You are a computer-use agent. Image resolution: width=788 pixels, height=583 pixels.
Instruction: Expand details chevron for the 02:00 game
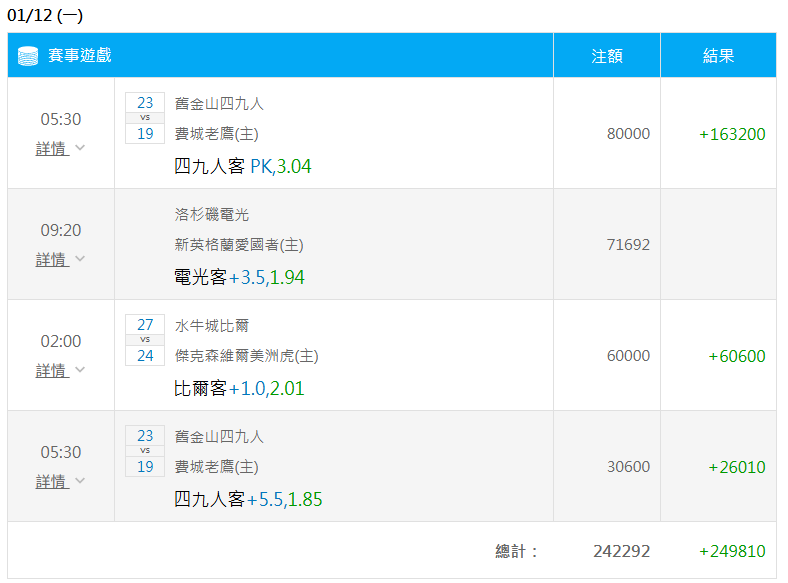[80, 370]
